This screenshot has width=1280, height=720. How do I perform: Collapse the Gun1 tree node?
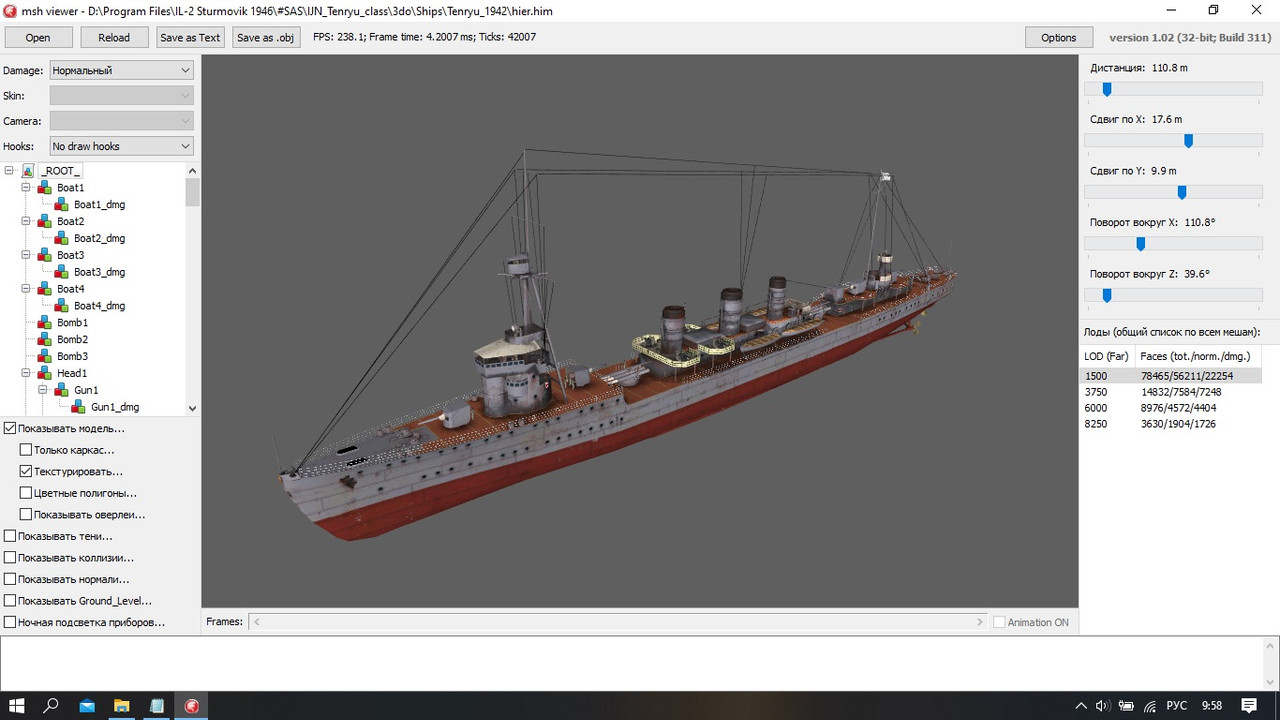(x=43, y=390)
